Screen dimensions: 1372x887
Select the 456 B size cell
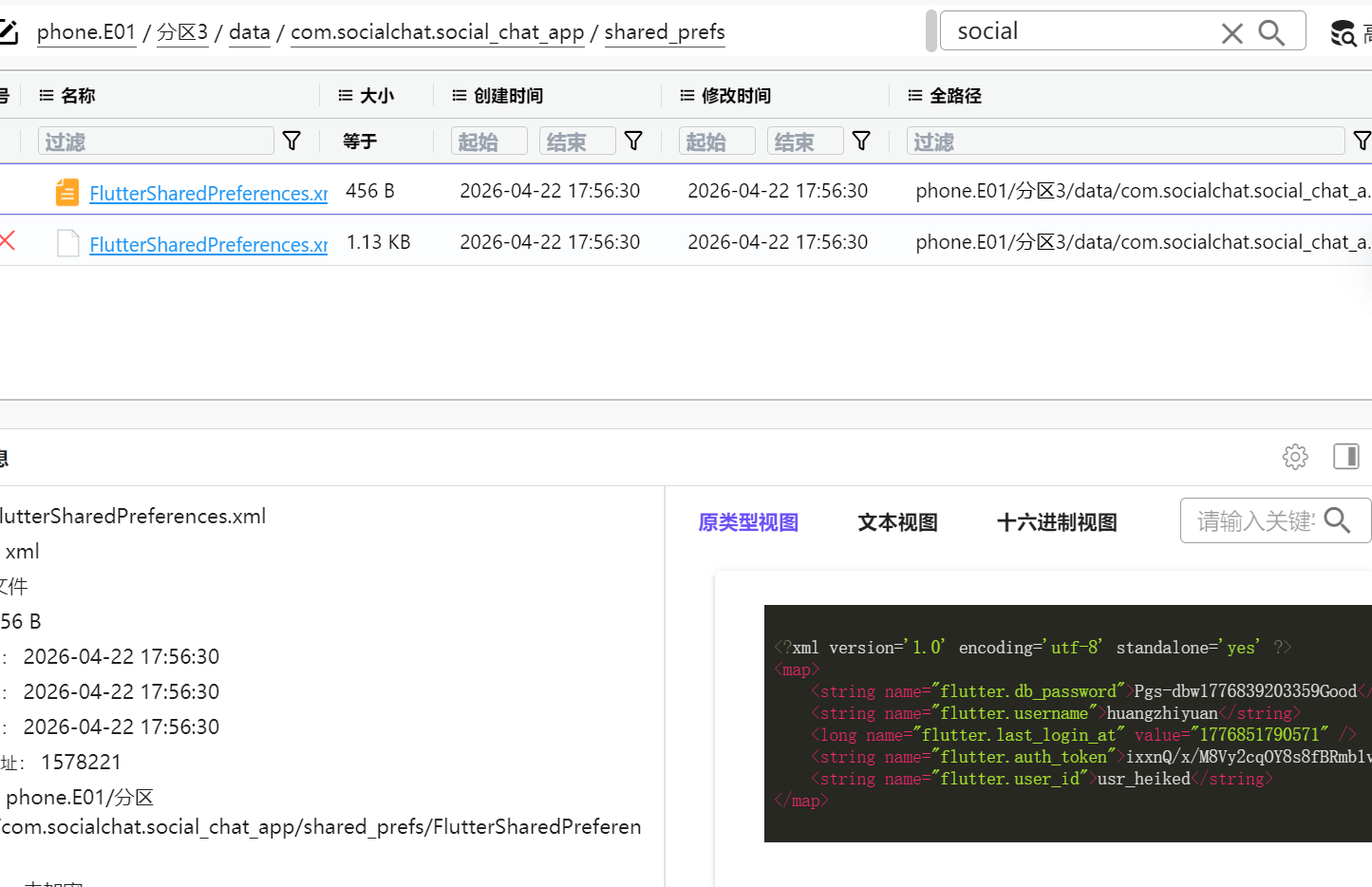(370, 191)
